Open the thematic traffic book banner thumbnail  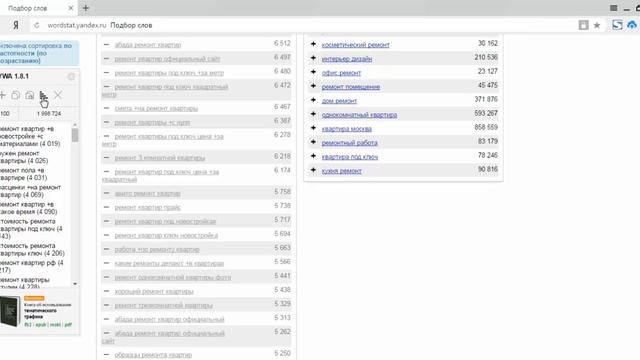[10, 311]
